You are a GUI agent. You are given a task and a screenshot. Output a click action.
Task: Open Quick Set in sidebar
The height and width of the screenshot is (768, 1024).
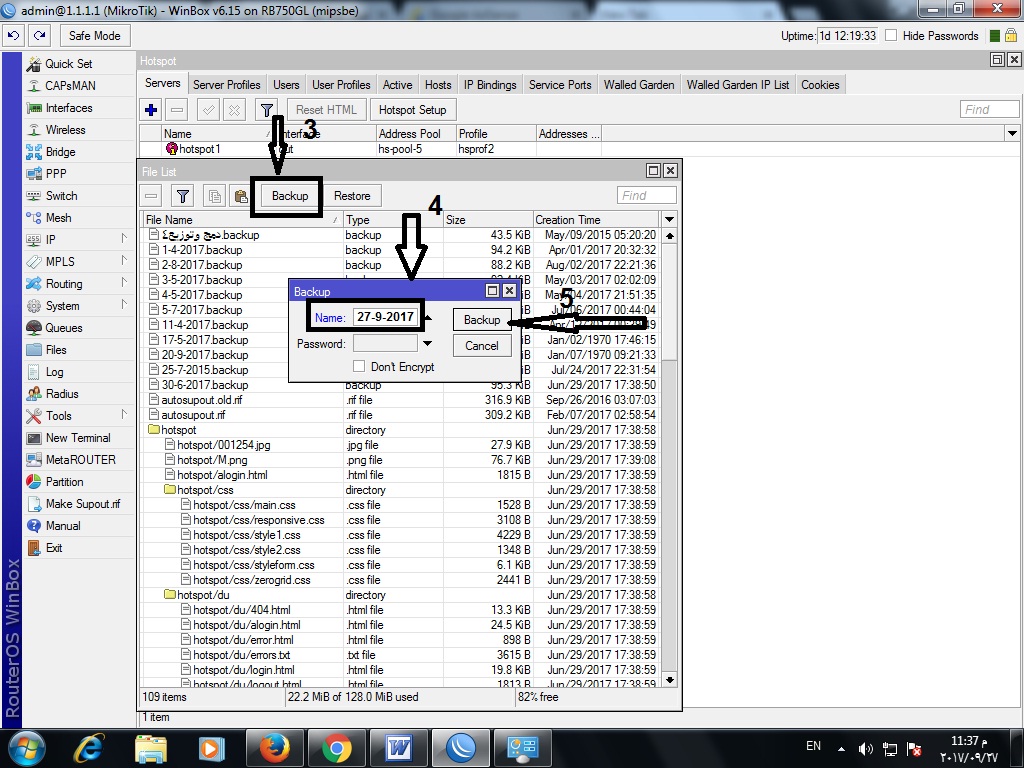[x=69, y=64]
